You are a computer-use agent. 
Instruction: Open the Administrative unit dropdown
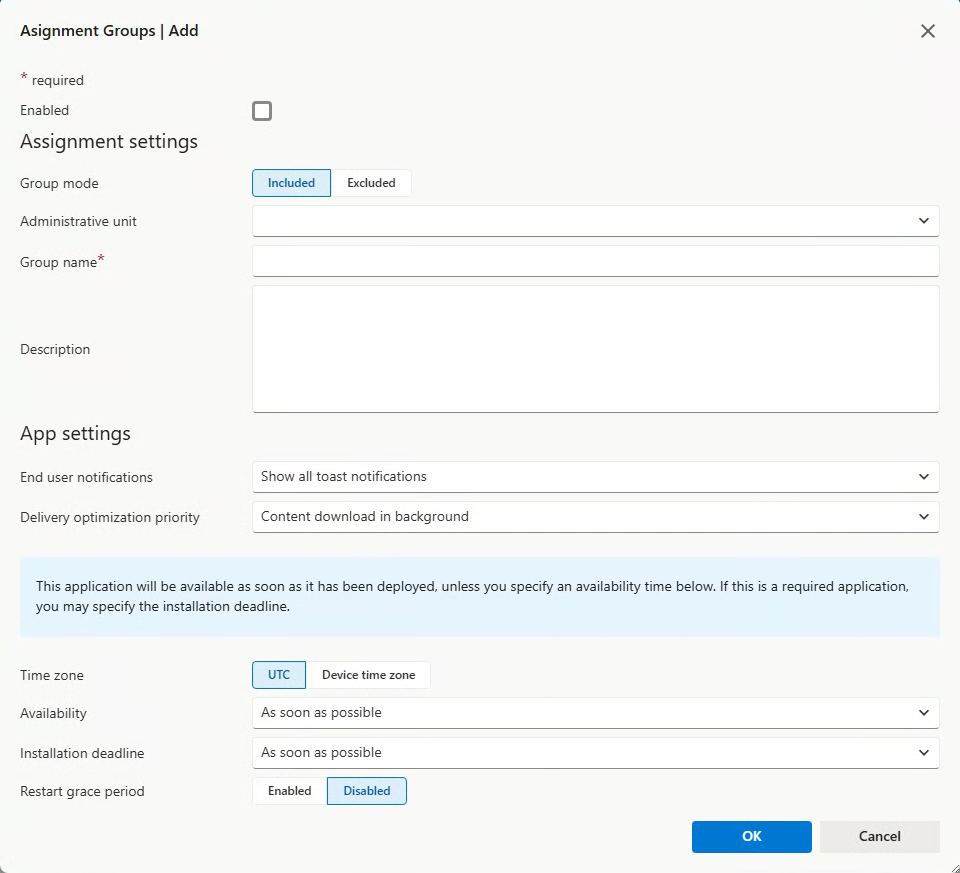[596, 221]
